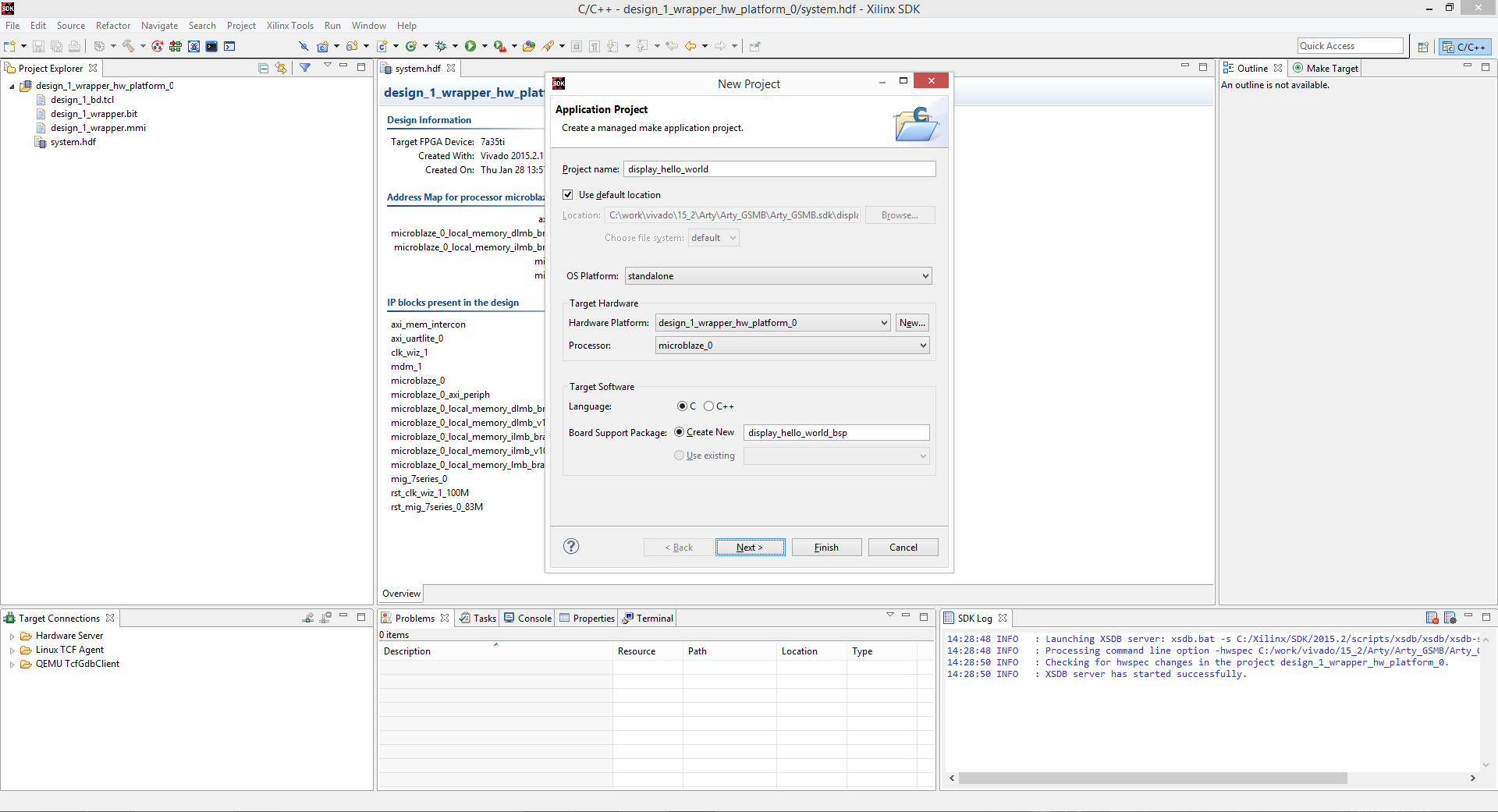Viewport: 1498px width, 812px height.
Task: Select the Use existing BSP radio button
Action: coord(680,456)
